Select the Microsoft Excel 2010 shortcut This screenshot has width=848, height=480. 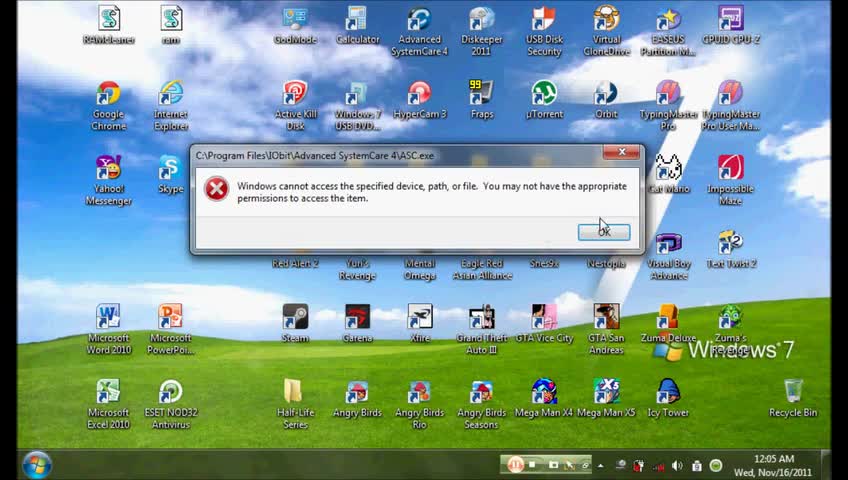click(109, 404)
